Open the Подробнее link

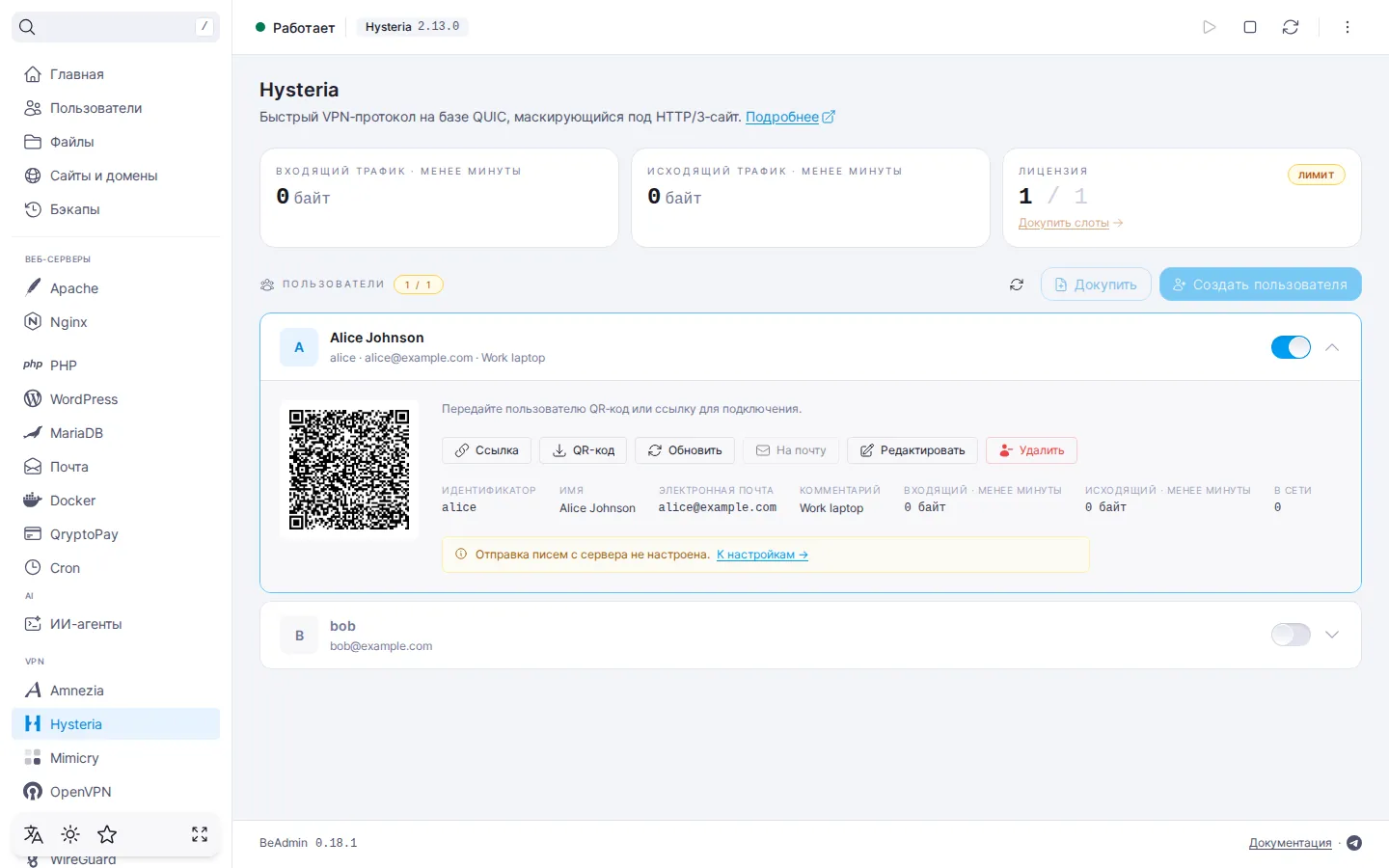790,117
